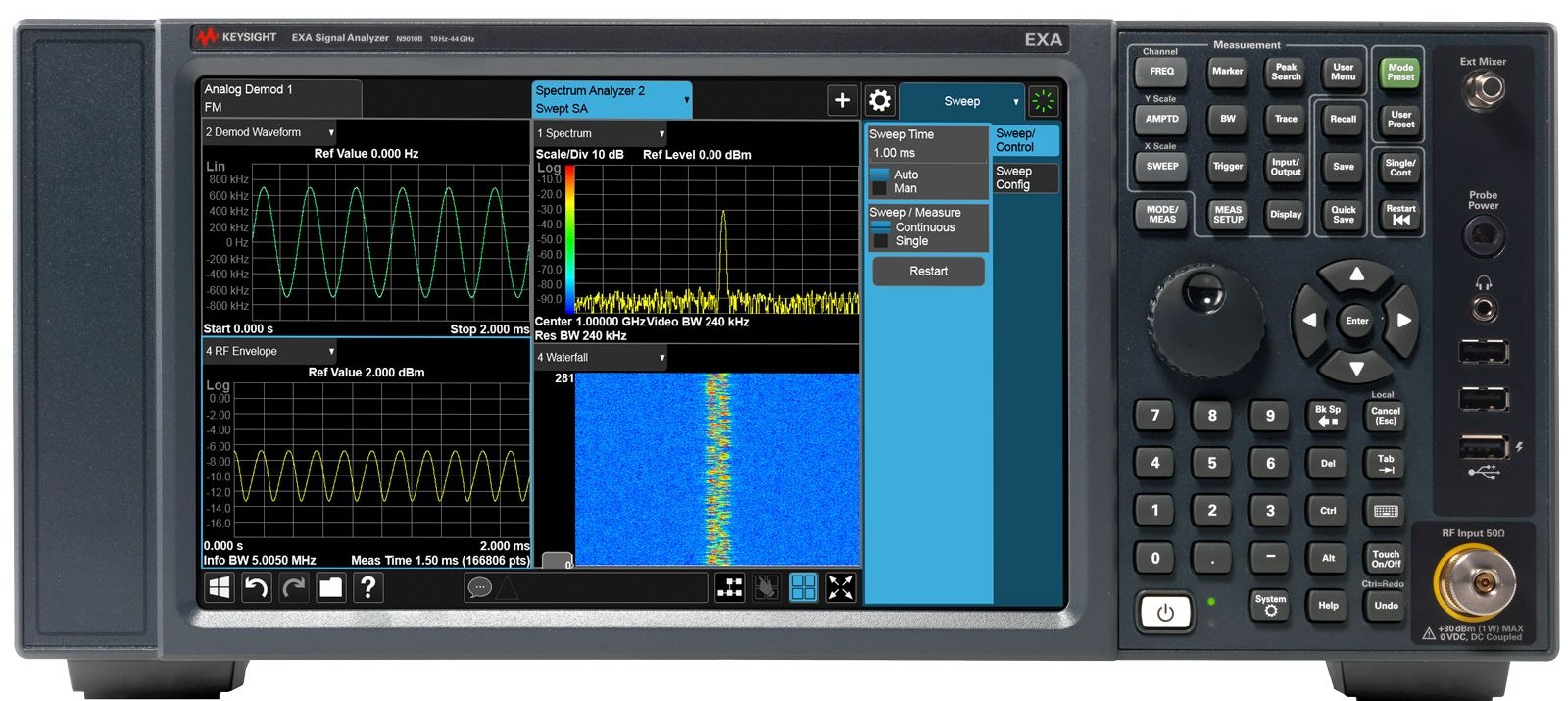
Task: Tap the MEAS SETUP hardware key
Action: [1228, 215]
